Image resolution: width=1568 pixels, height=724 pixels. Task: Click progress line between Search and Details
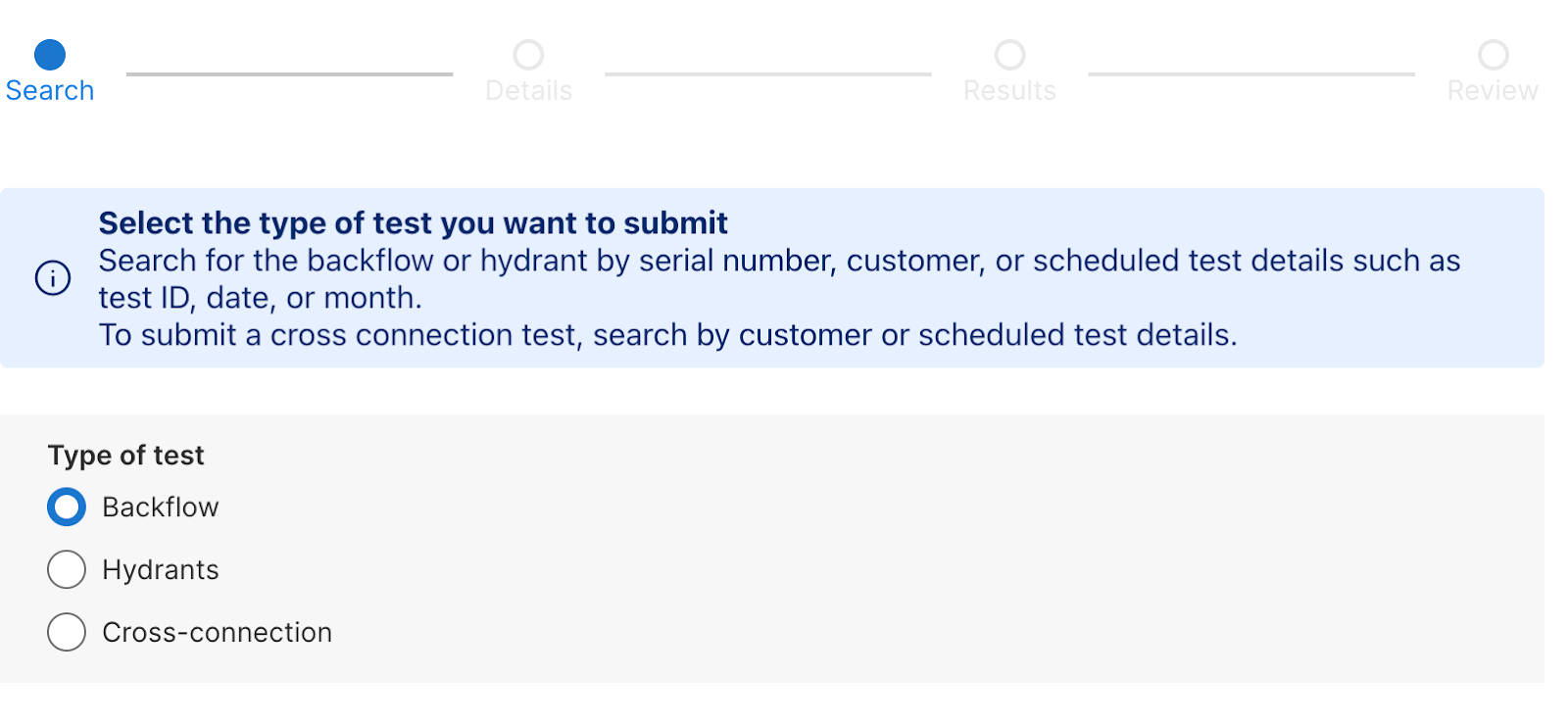click(x=289, y=73)
